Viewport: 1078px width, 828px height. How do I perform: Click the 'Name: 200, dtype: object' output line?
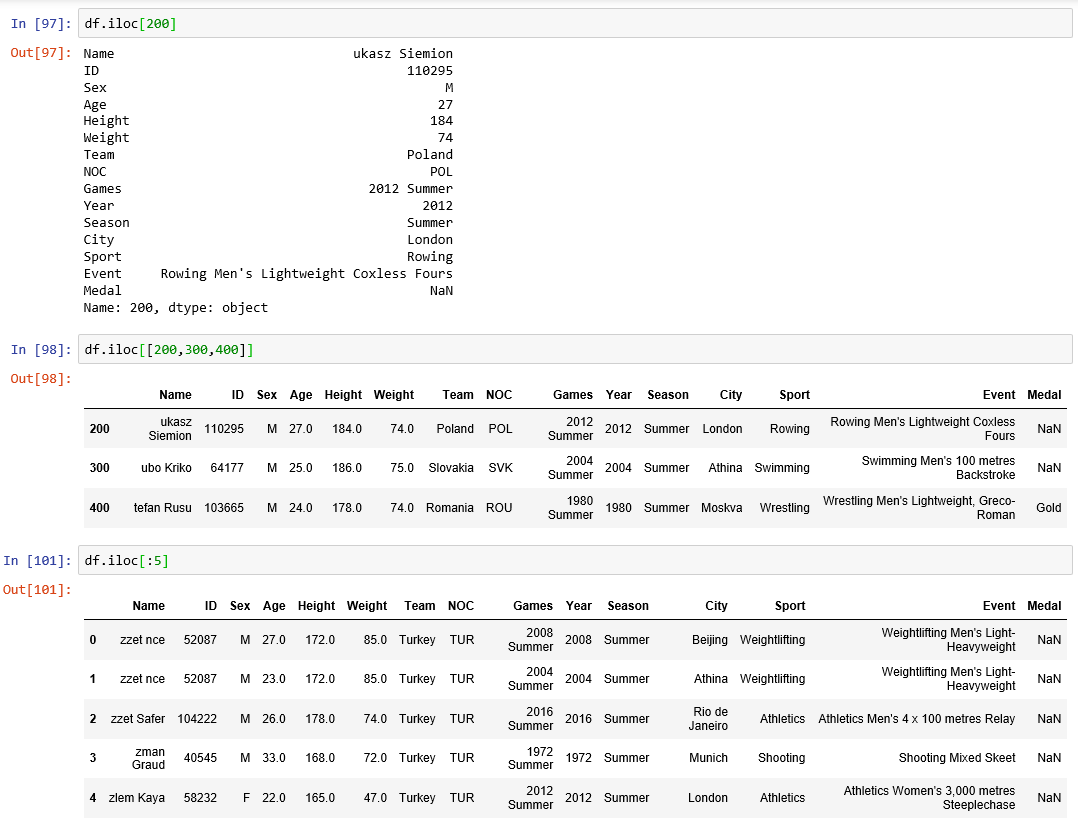click(x=176, y=308)
